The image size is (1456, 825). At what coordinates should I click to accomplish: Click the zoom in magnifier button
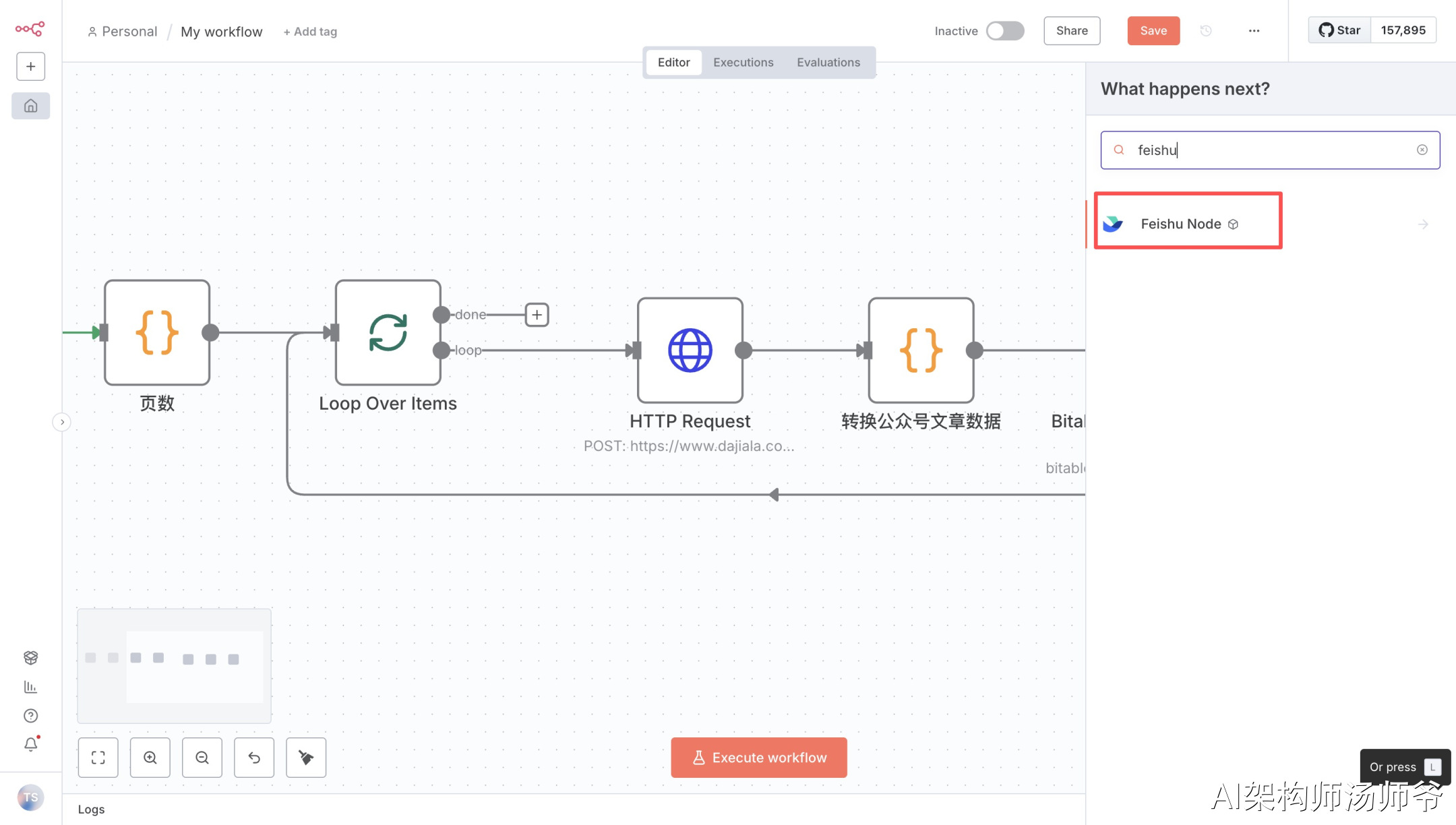(x=150, y=758)
